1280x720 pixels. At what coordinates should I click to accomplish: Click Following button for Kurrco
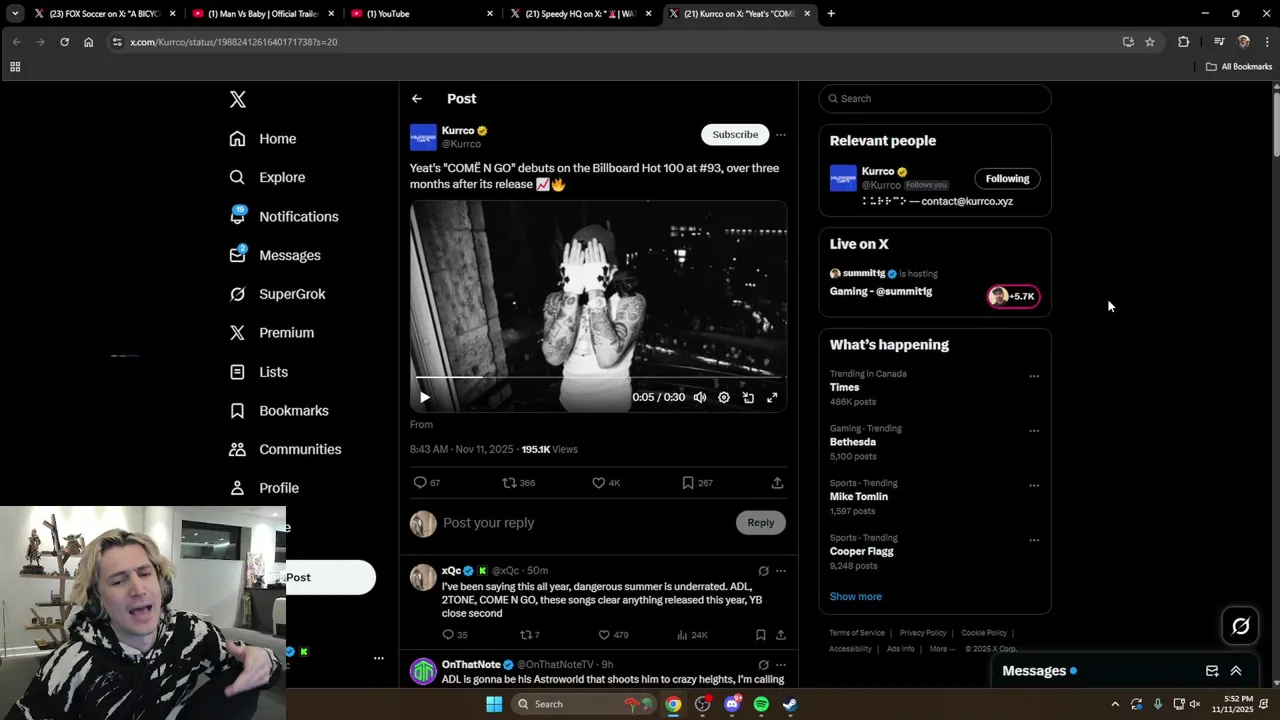tap(1007, 179)
